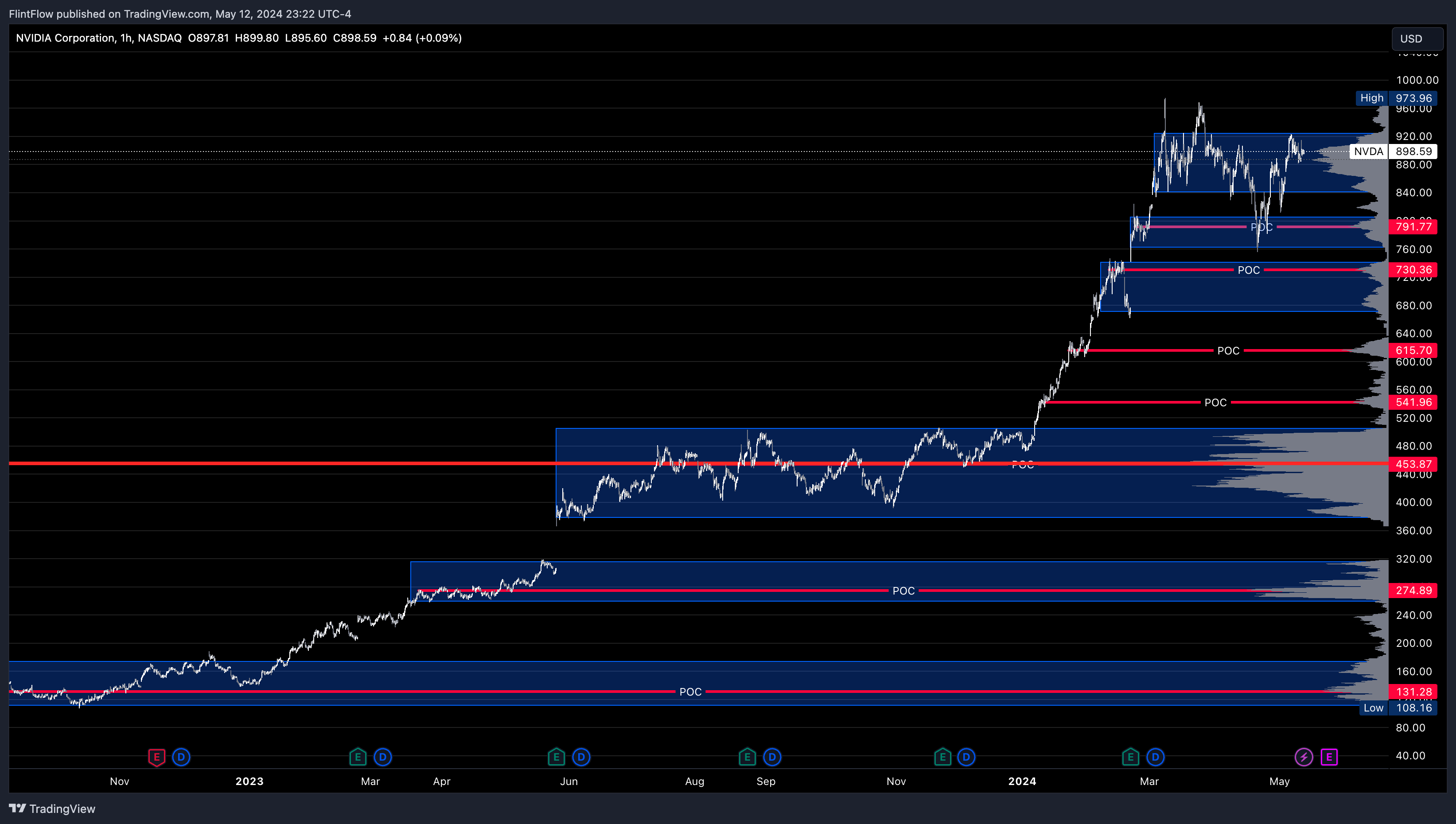
Task: Click the dividend D icon after Mar 2024
Action: (1155, 757)
